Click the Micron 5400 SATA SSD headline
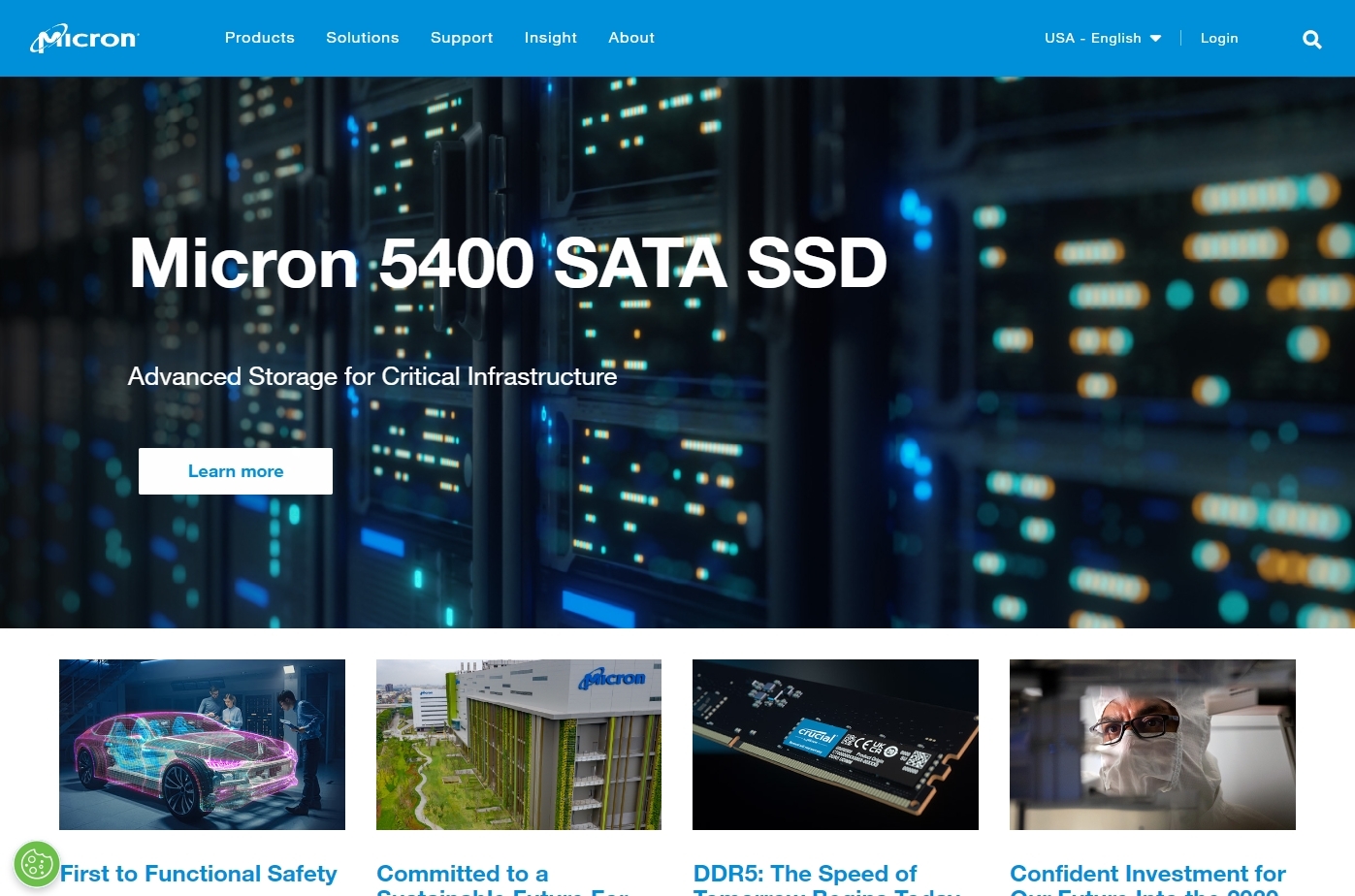This screenshot has width=1355, height=896. click(x=508, y=263)
